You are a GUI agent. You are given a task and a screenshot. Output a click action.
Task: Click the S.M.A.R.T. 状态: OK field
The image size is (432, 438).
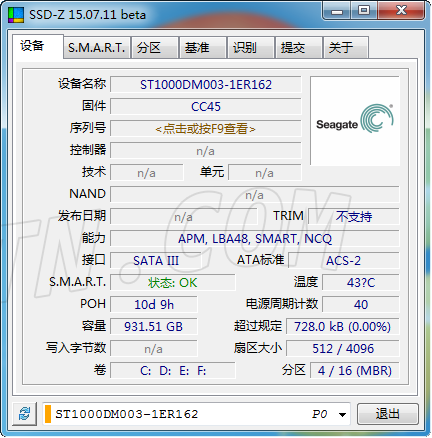coord(173,283)
